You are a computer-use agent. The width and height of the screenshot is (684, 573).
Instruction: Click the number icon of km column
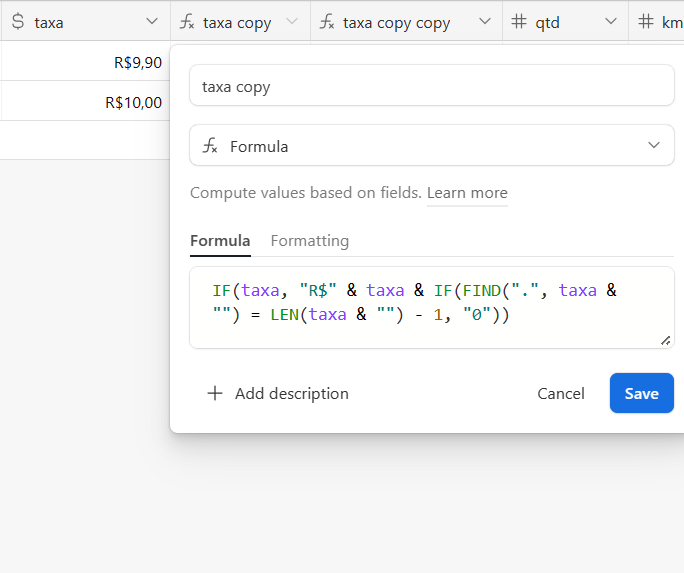646,21
